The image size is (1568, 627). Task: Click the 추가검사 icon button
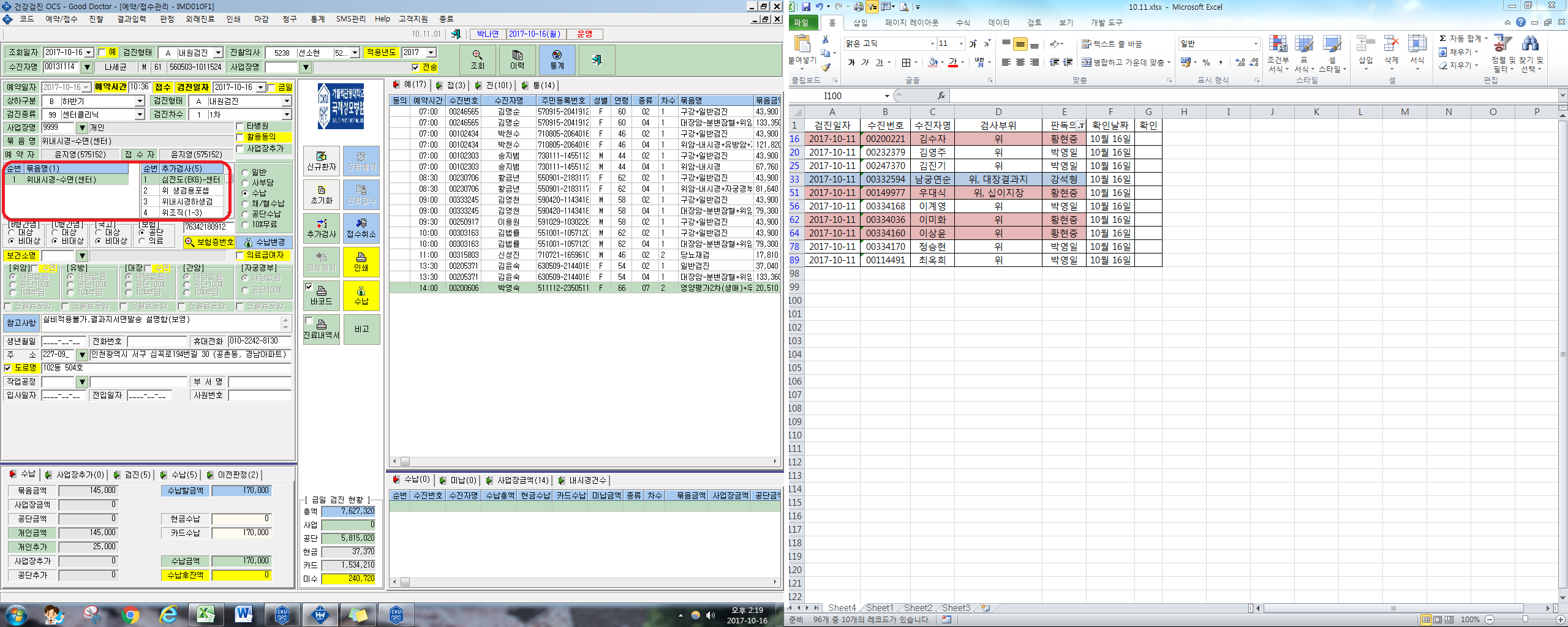tap(322, 228)
